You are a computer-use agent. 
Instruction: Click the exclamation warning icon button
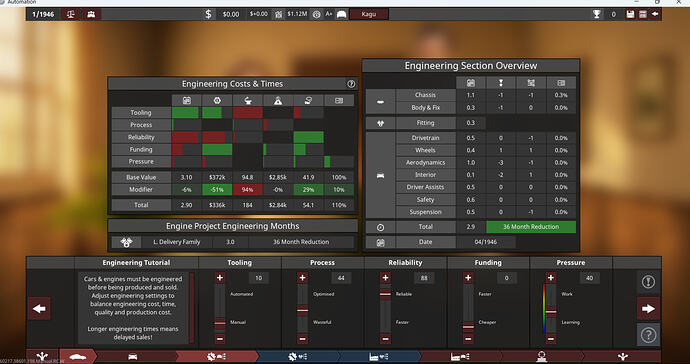(648, 282)
